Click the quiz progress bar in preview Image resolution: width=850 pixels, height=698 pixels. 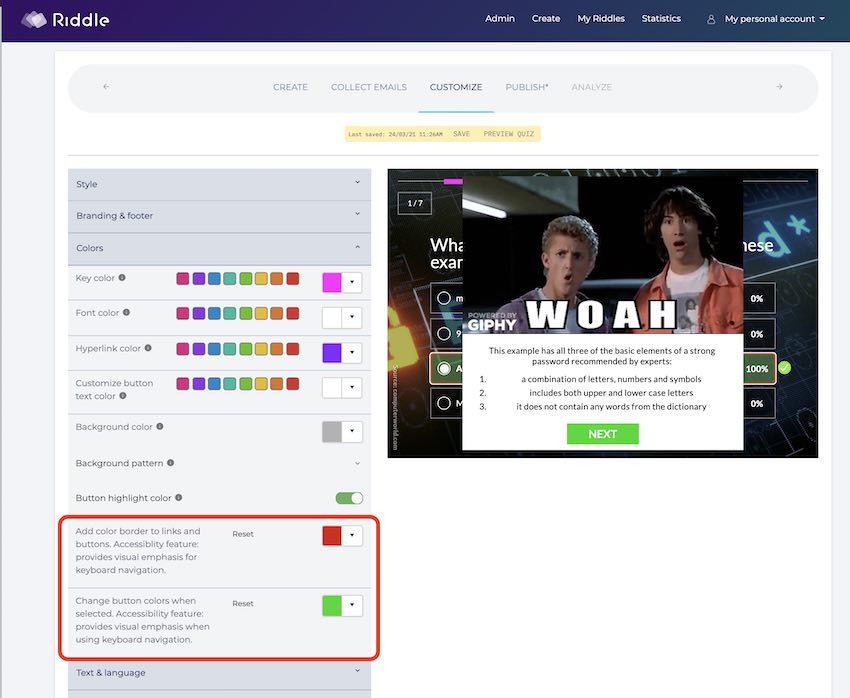(x=602, y=181)
